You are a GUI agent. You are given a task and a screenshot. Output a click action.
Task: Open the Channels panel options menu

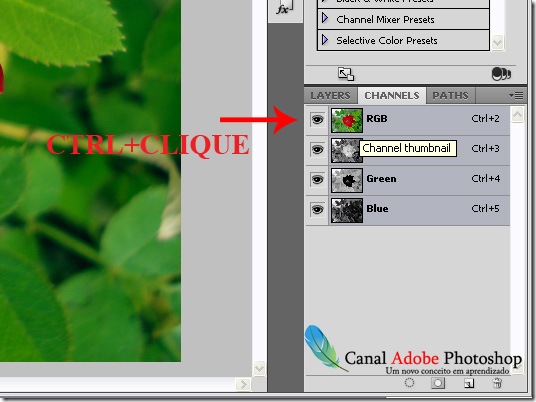pyautogui.click(x=516, y=95)
